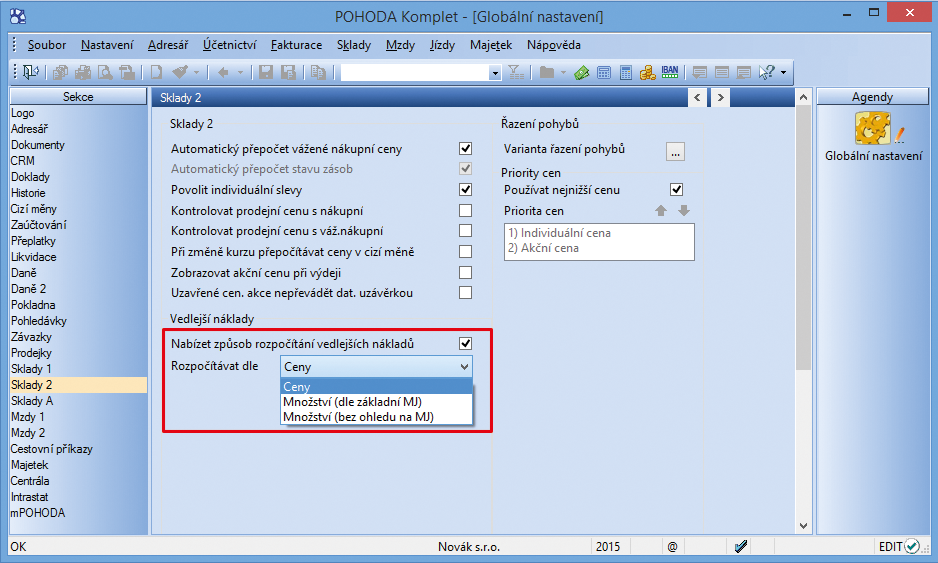Click the green check icon beside EDIT
Image resolution: width=938 pixels, height=563 pixels.
tap(912, 546)
